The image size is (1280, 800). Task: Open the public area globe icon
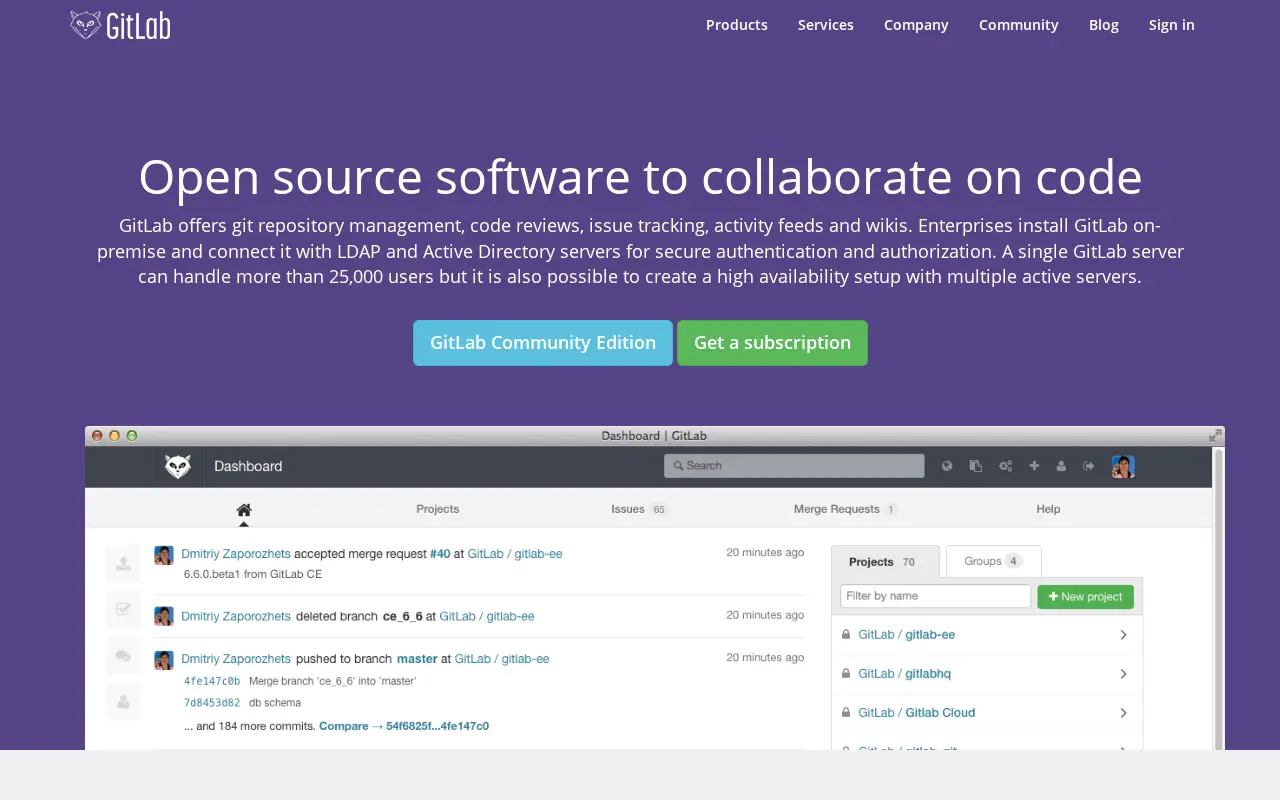click(x=947, y=466)
